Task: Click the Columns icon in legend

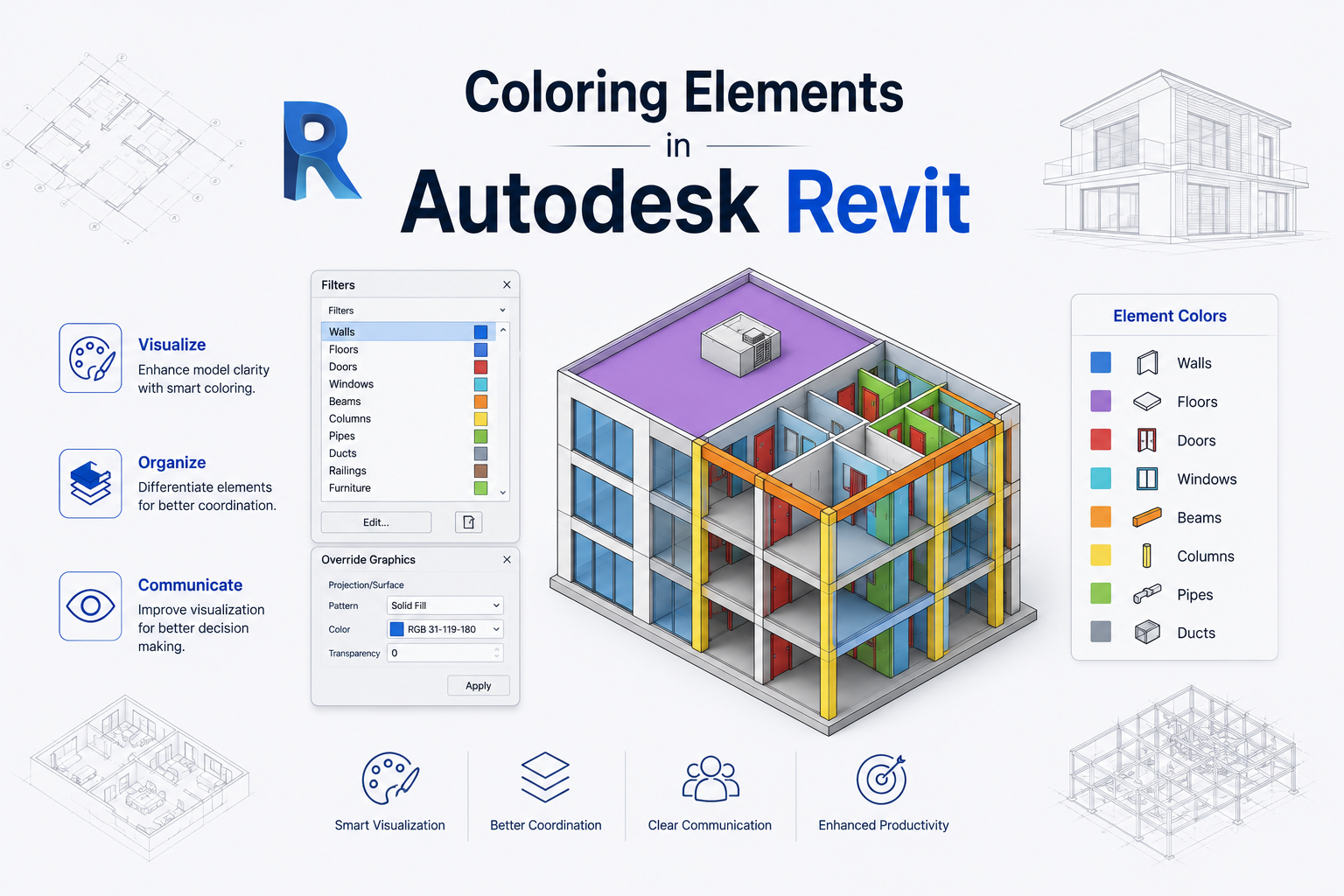Action: [1147, 556]
